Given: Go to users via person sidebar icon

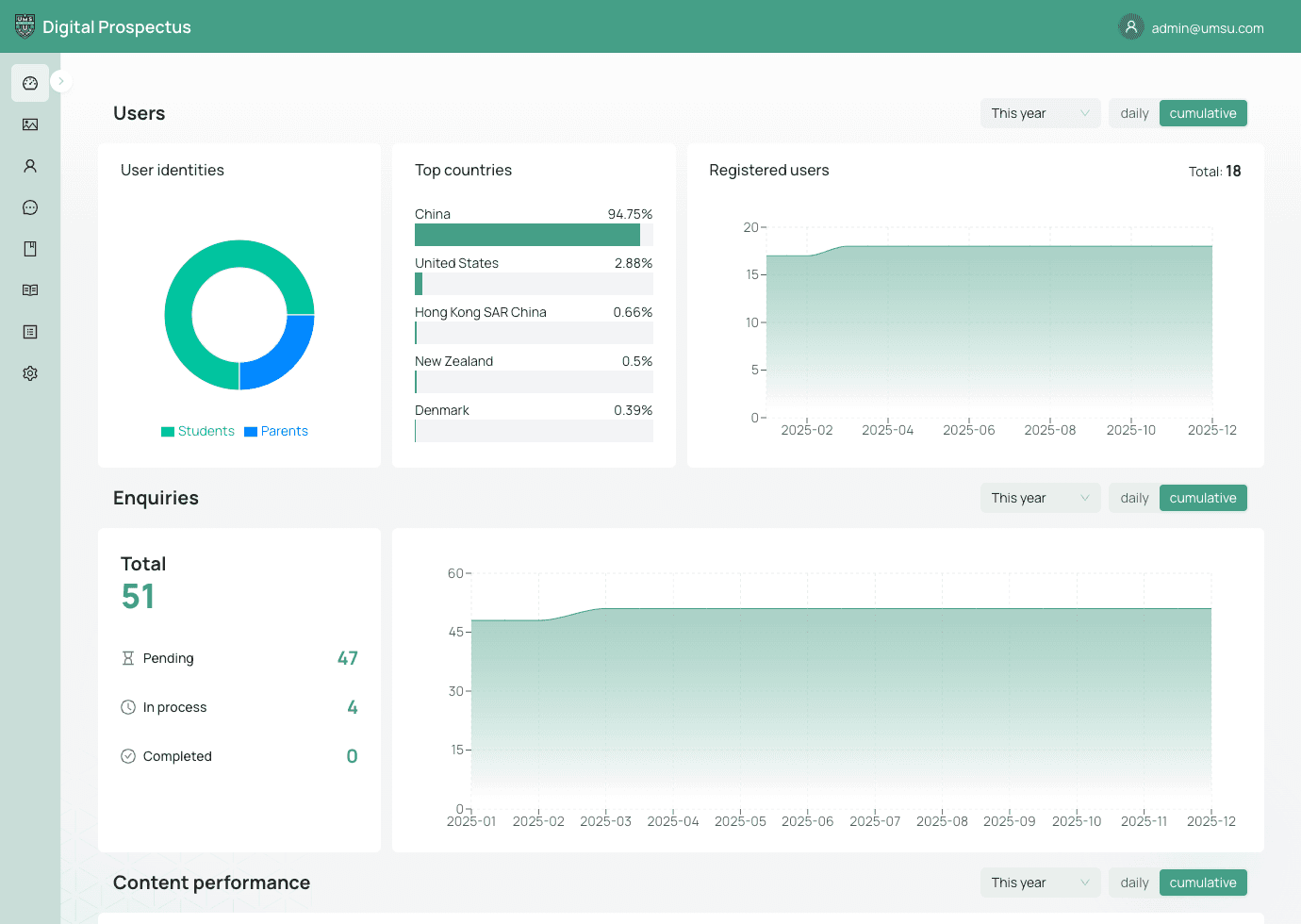Looking at the screenshot, I should coord(30,166).
